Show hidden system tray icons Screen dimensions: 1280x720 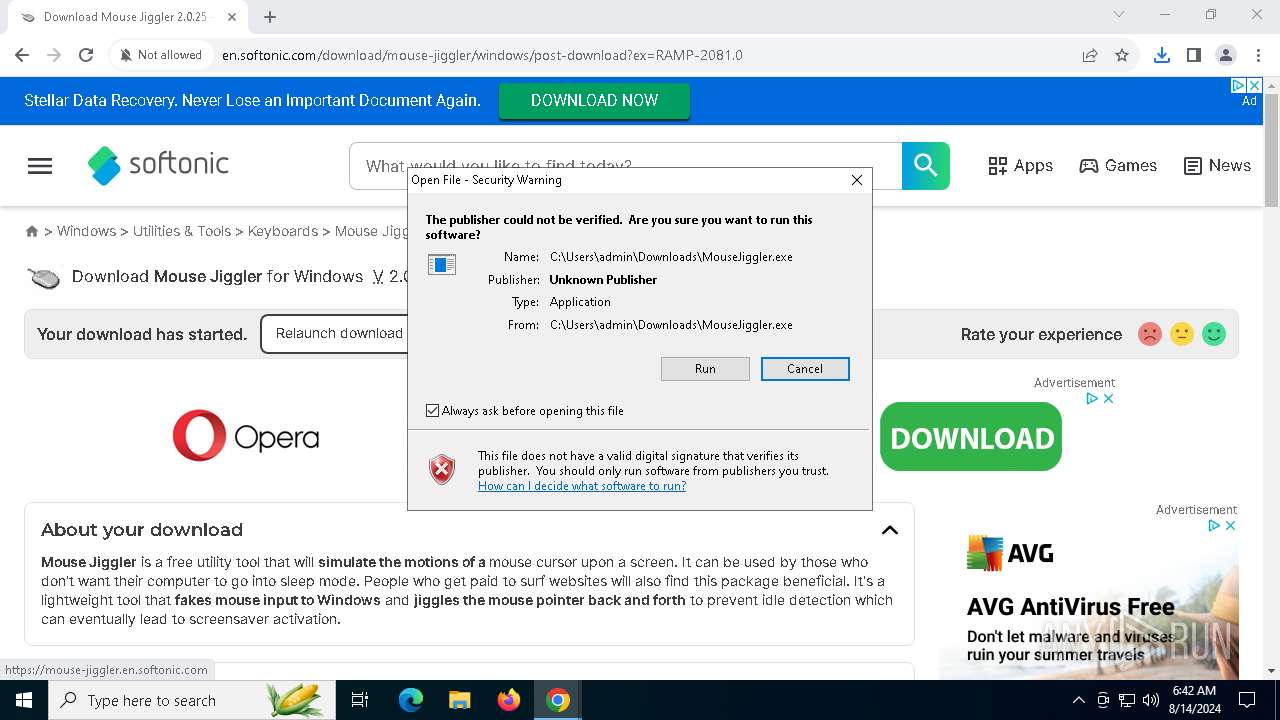(1078, 700)
